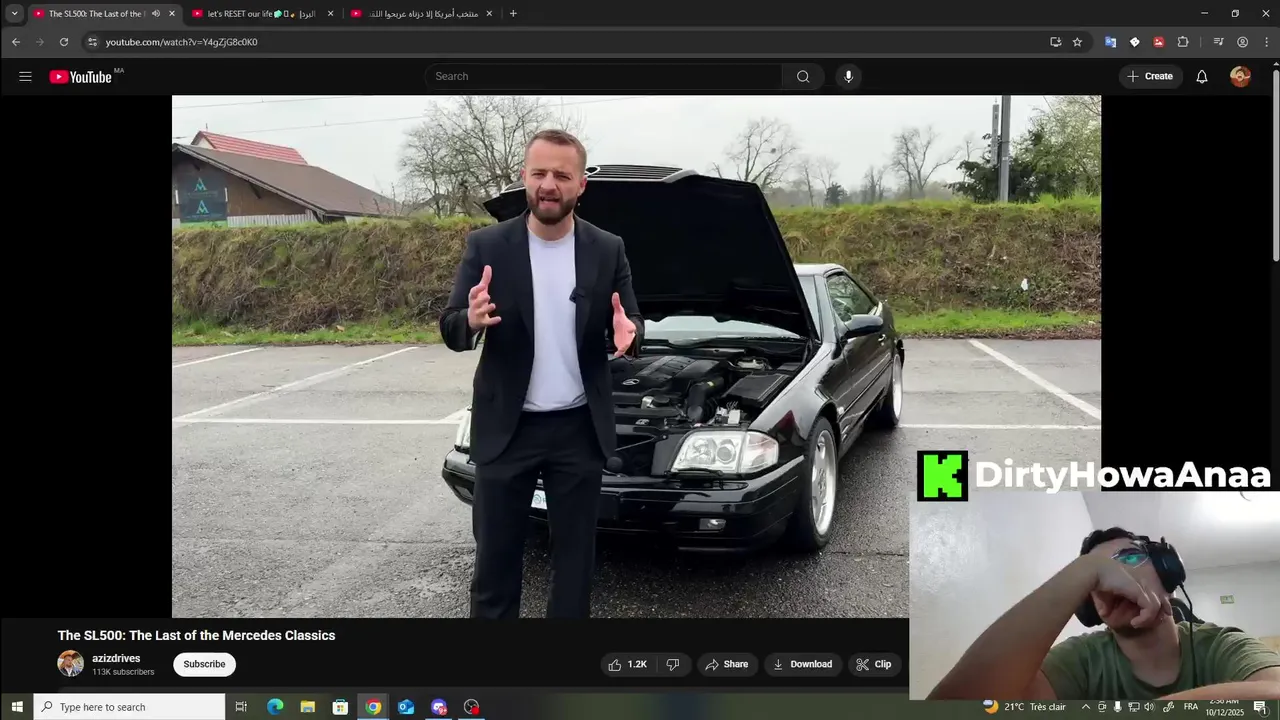The width and height of the screenshot is (1280, 720).
Task: Click the browser address bar URL
Action: 181,42
